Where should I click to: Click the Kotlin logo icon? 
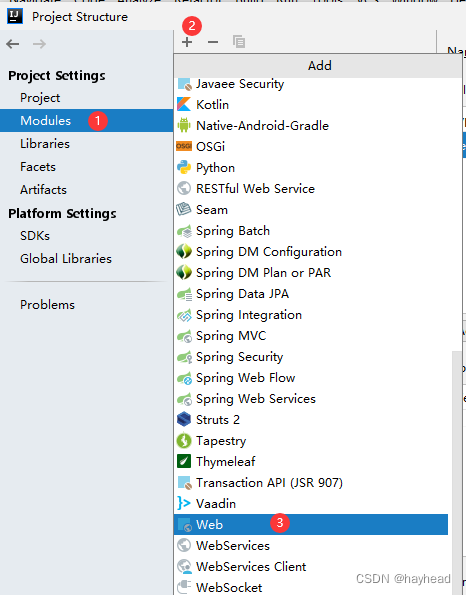[x=184, y=104]
